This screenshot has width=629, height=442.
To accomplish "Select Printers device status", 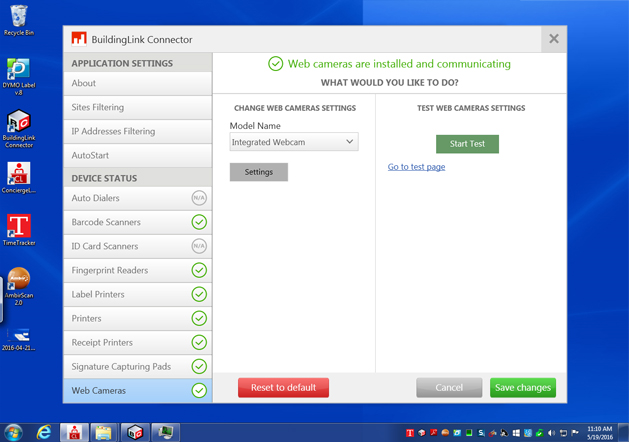I will click(x=138, y=318).
